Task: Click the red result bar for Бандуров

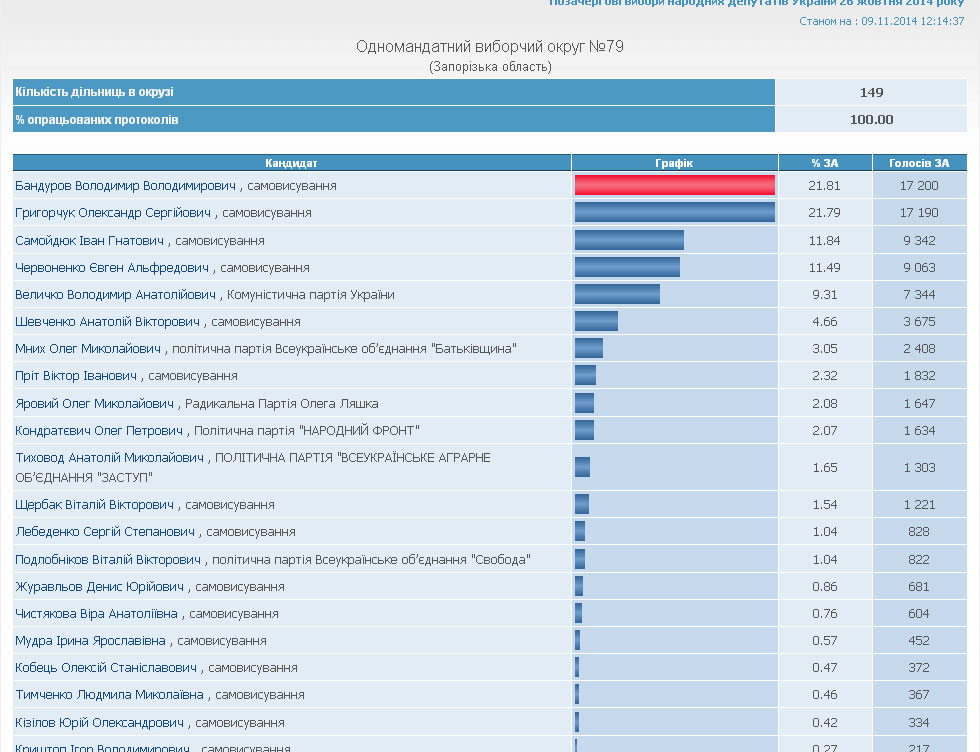Action: pyautogui.click(x=674, y=185)
